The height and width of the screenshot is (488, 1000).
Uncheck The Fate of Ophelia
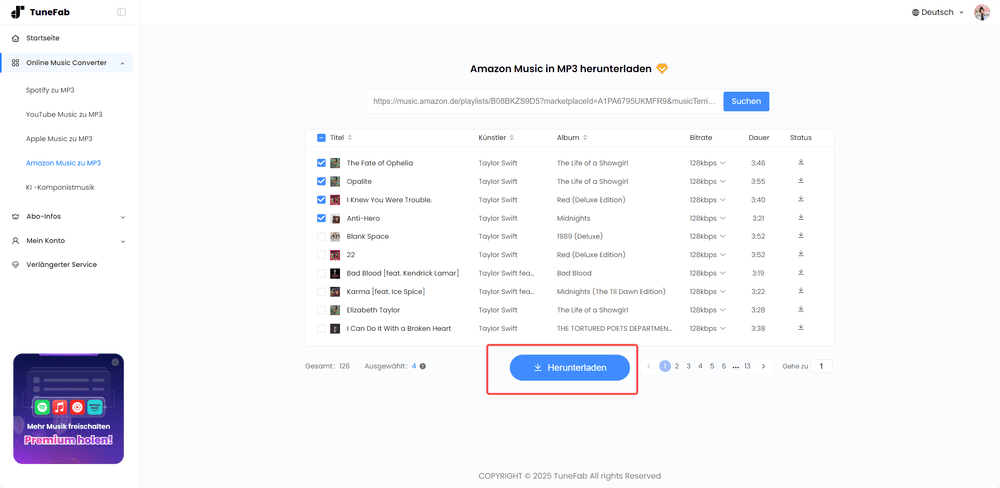coord(321,163)
